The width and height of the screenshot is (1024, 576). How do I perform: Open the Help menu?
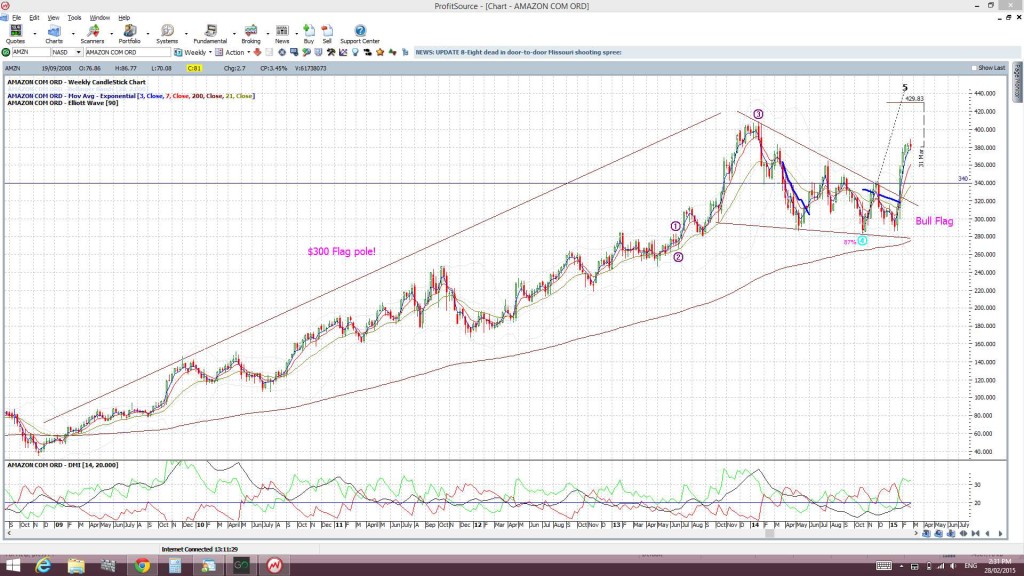[x=124, y=18]
